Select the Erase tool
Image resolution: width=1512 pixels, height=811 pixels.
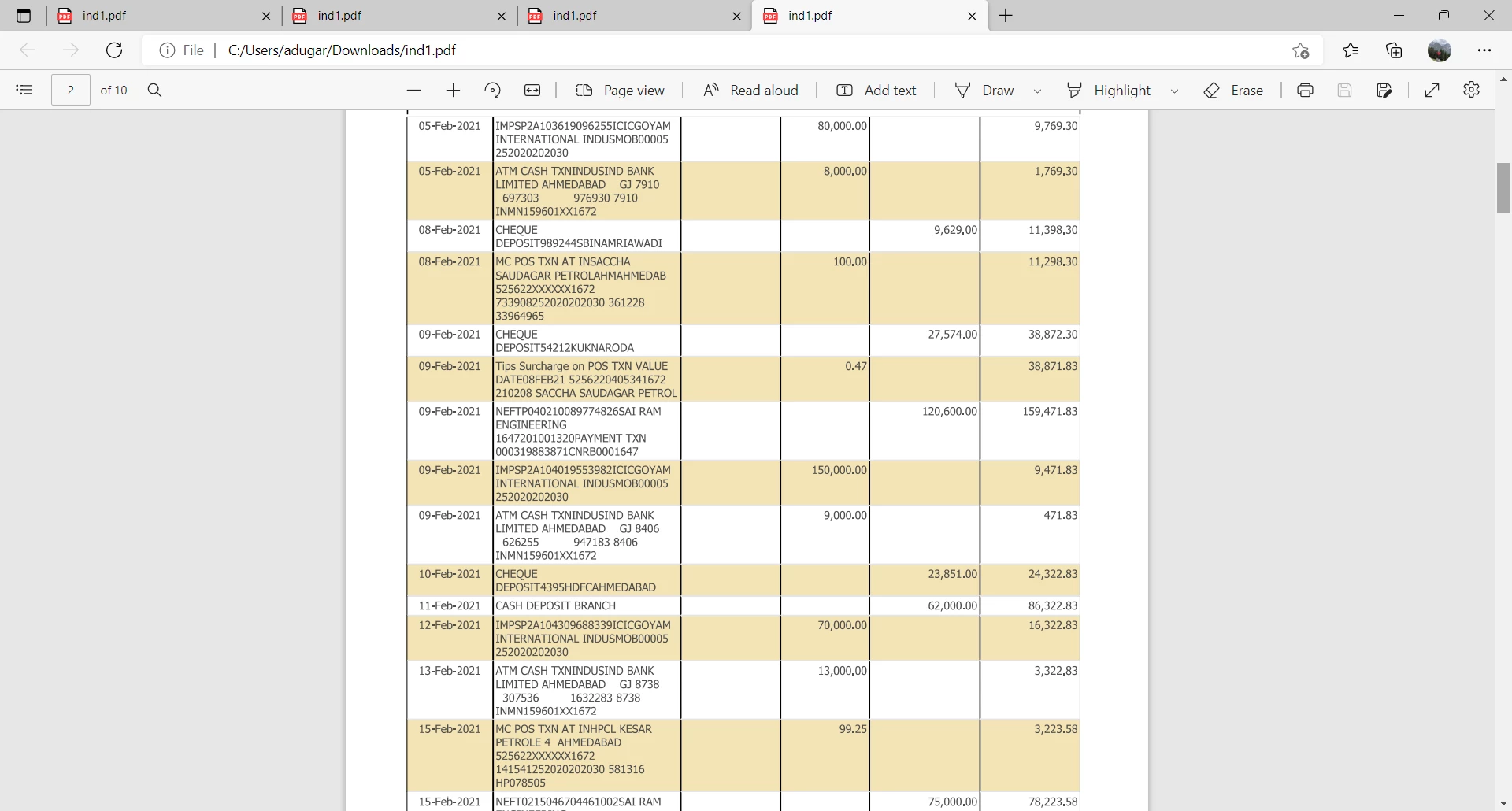(x=1233, y=91)
